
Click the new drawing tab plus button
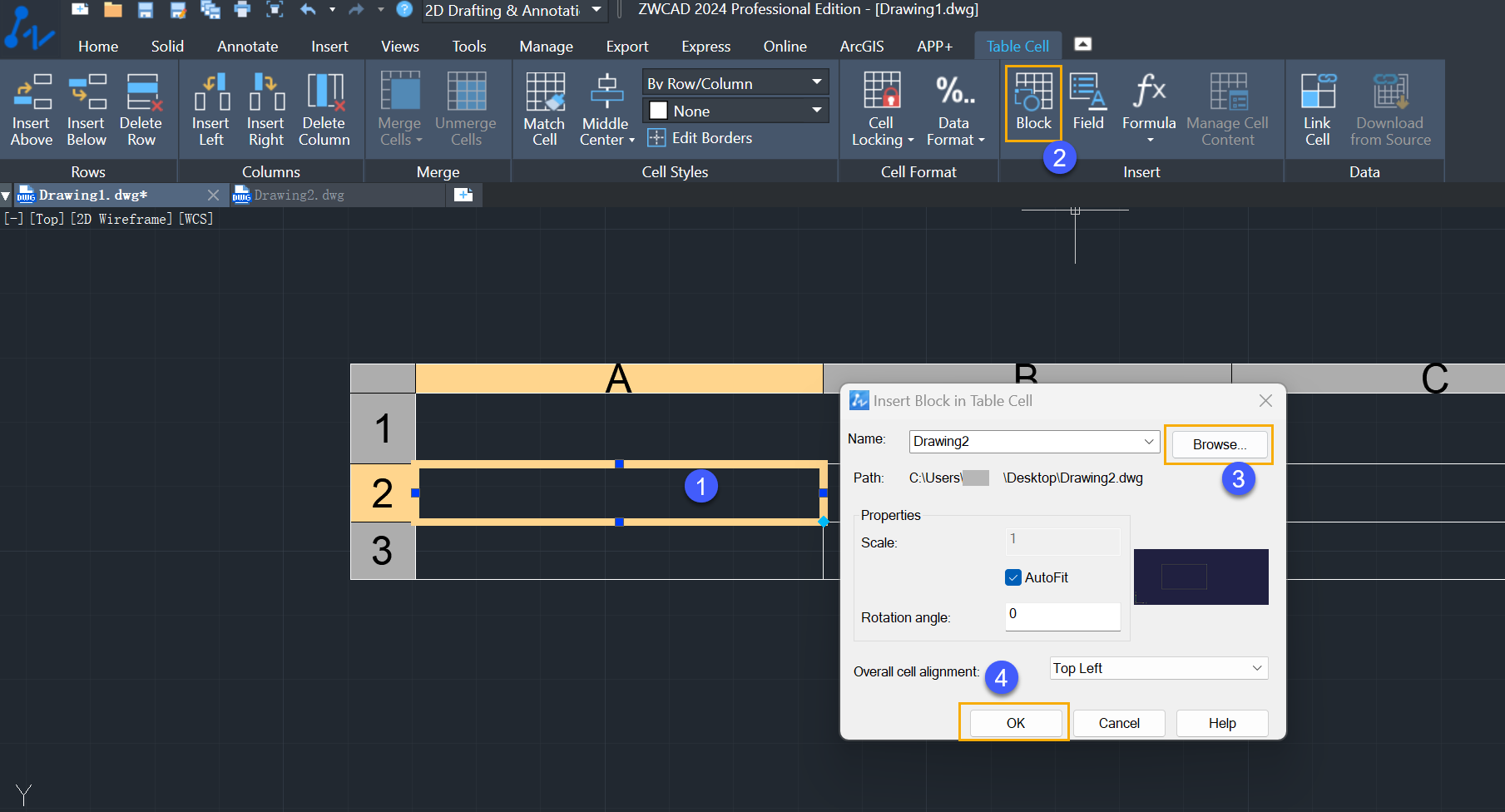[x=463, y=195]
